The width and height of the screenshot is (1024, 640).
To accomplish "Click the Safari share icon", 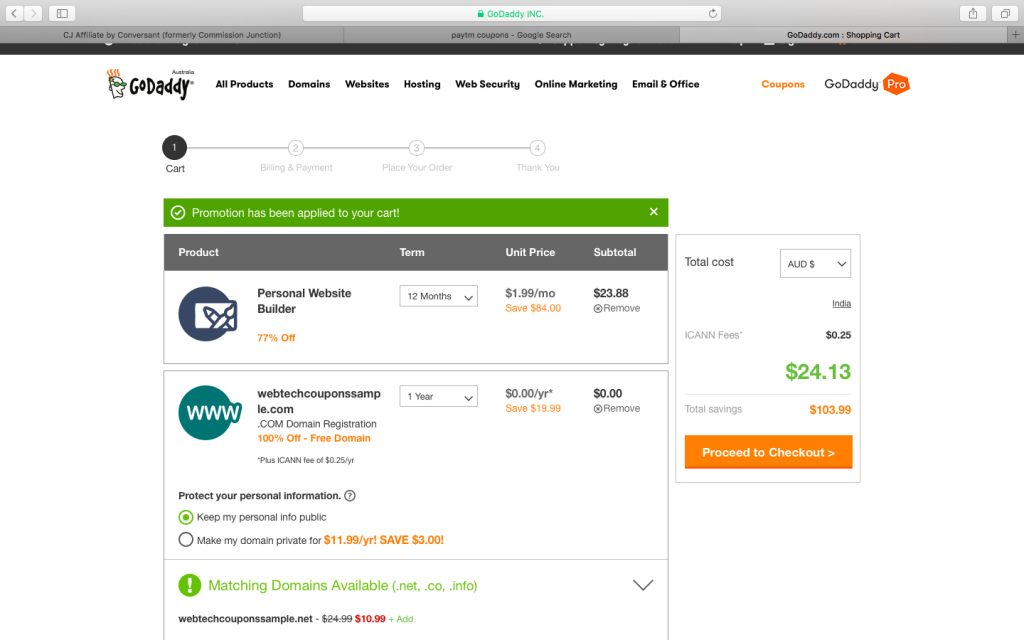I will pos(972,13).
